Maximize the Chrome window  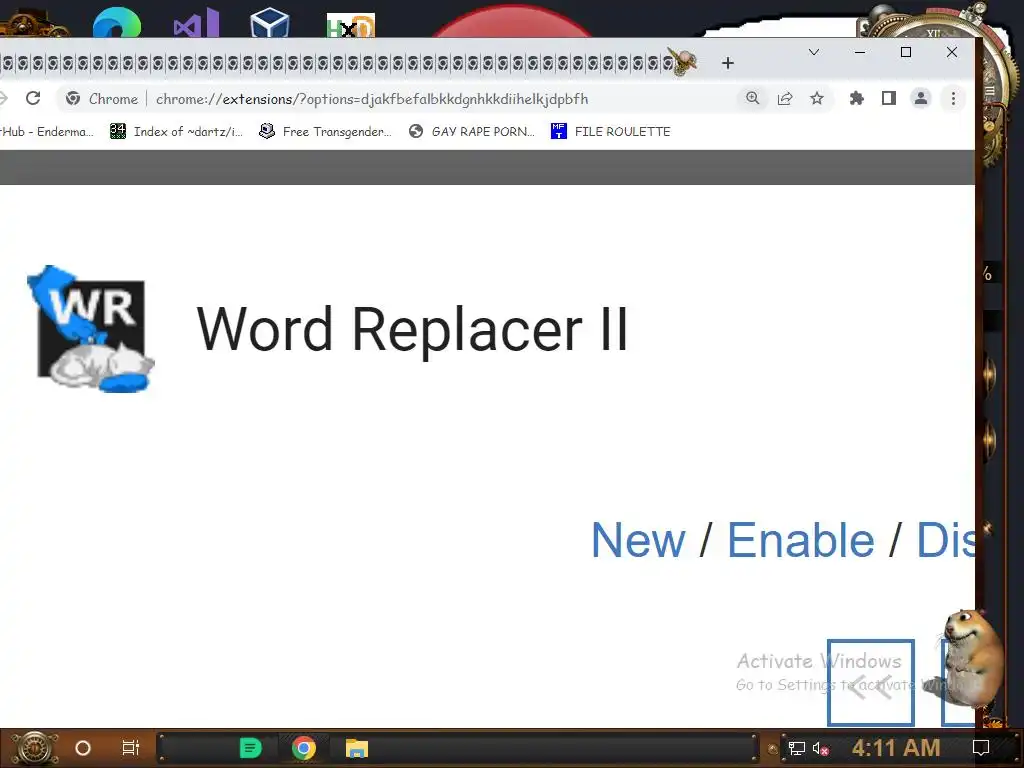906,52
